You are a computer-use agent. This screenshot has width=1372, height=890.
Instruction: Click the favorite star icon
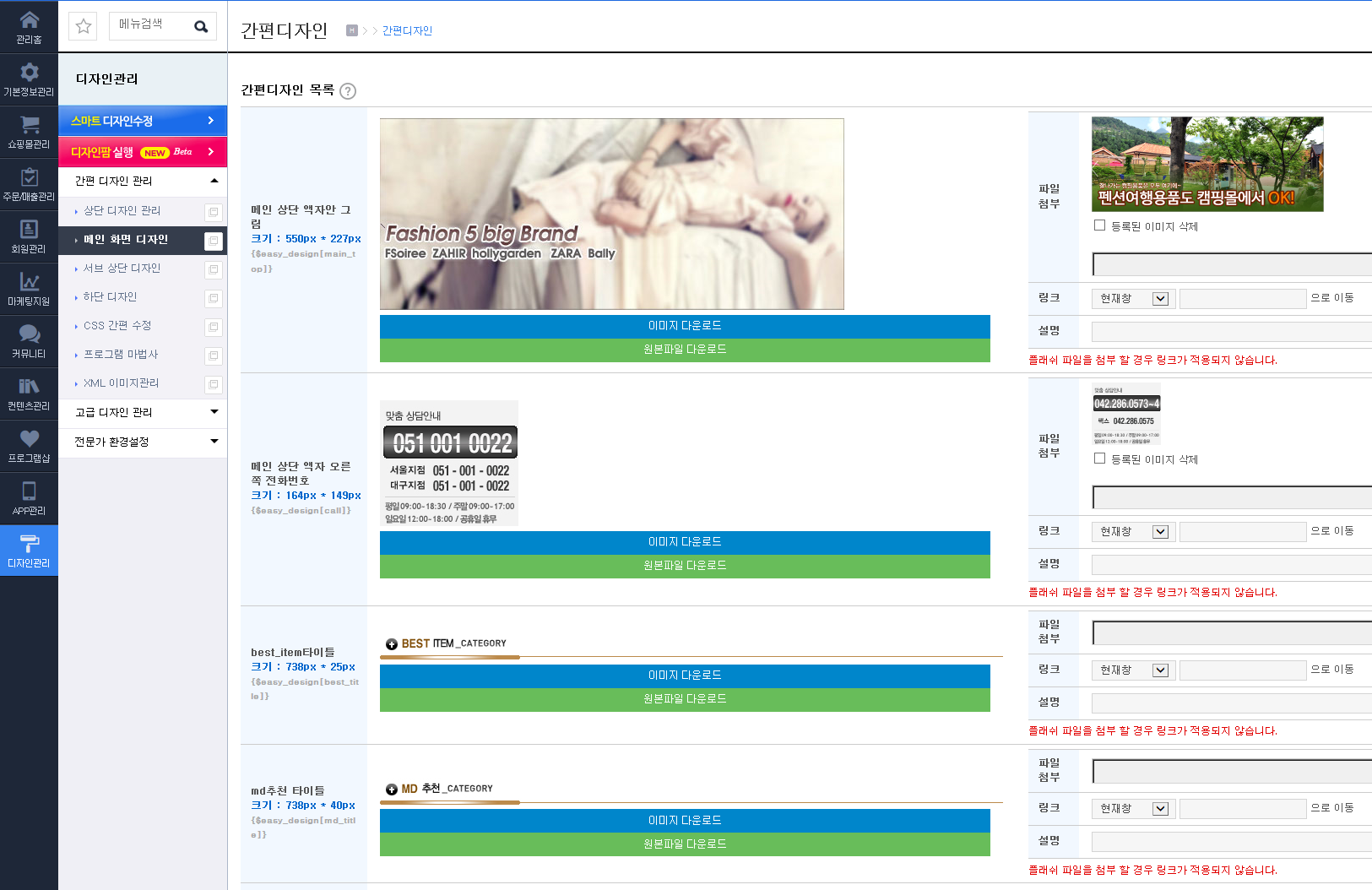tap(84, 26)
